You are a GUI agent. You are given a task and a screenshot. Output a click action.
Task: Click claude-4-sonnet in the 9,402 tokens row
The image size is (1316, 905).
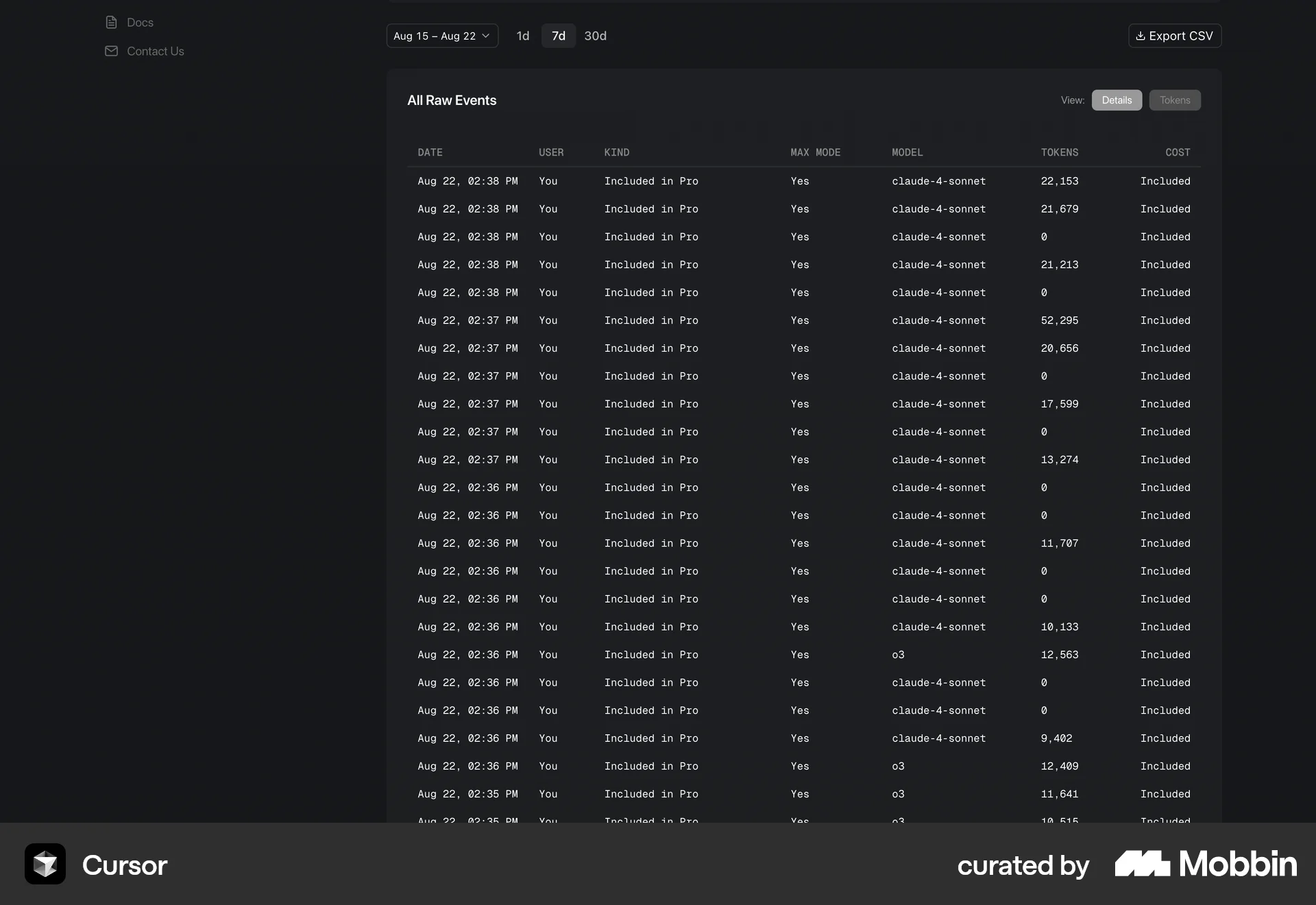click(x=938, y=738)
